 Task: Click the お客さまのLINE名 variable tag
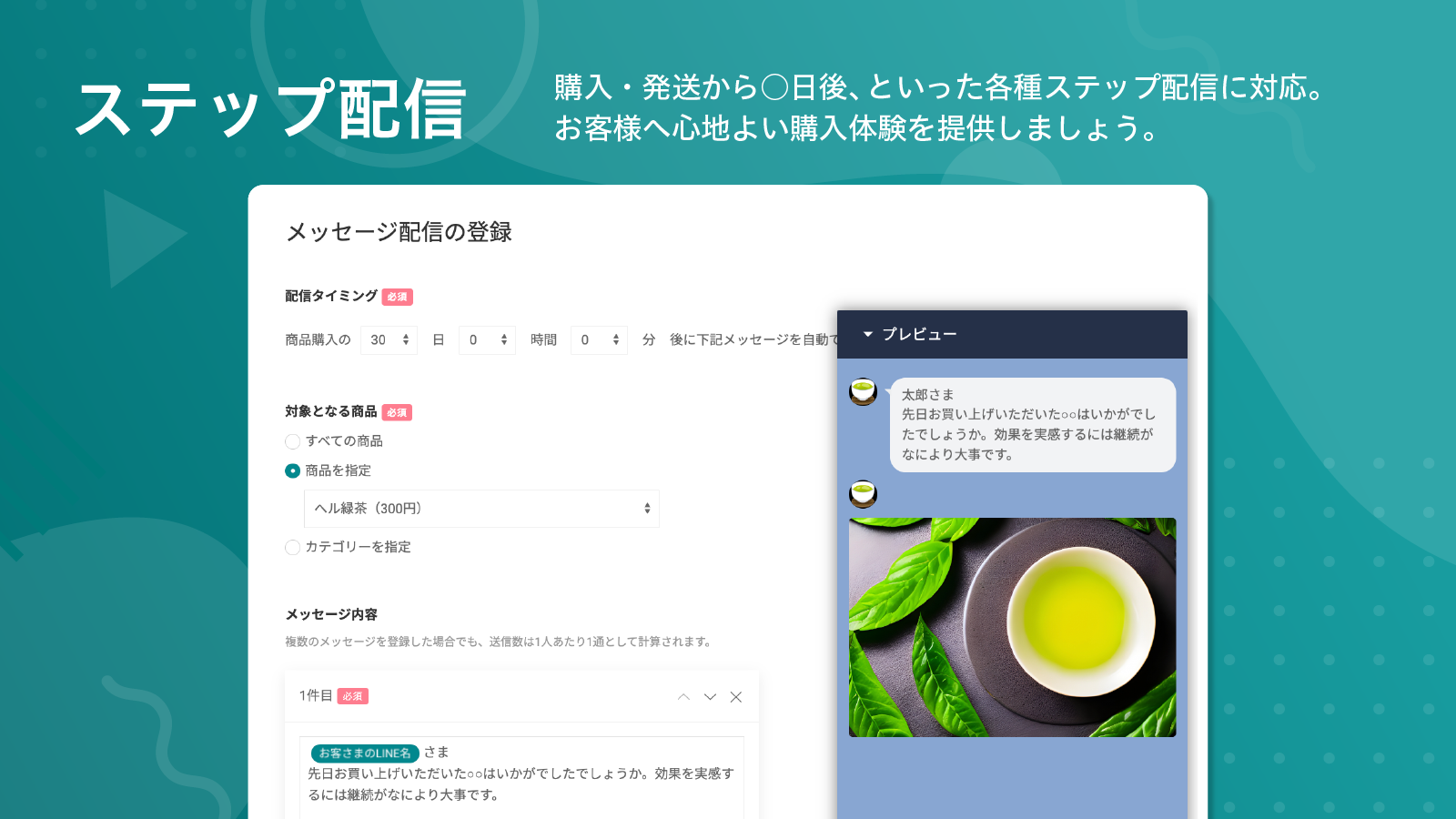[x=367, y=753]
